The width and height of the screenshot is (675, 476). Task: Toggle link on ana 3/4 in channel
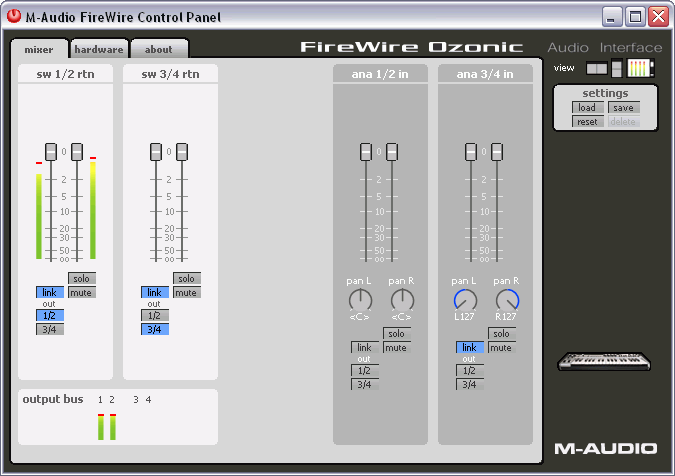pos(470,347)
